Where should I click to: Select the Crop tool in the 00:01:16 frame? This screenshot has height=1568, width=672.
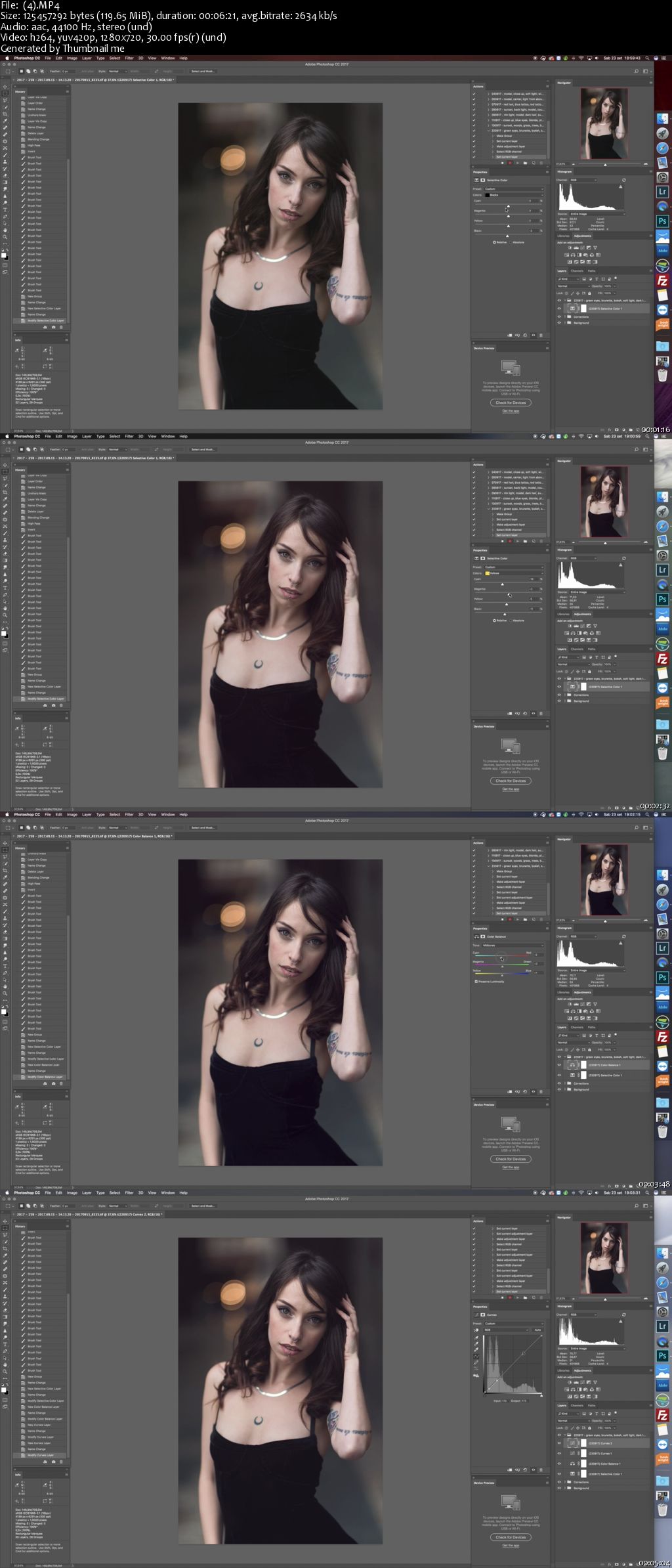(x=5, y=114)
